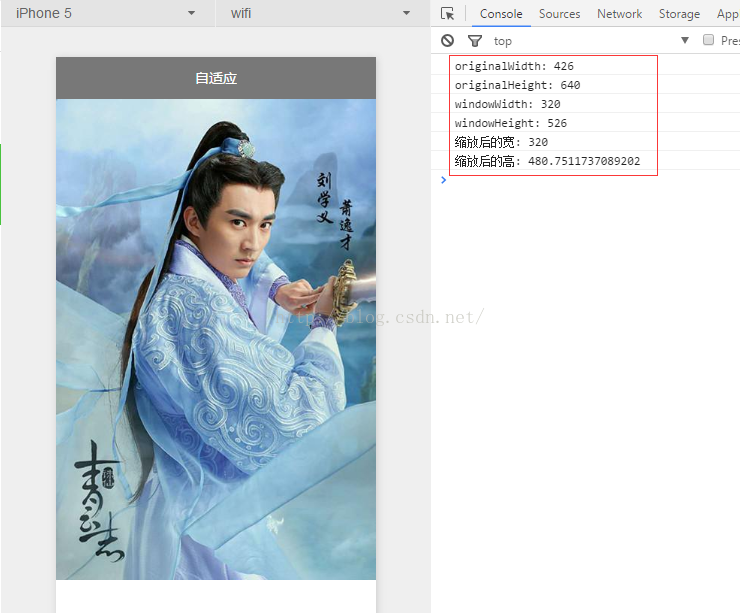Click the console input prompt arrow
The height and width of the screenshot is (613, 740).
443,180
